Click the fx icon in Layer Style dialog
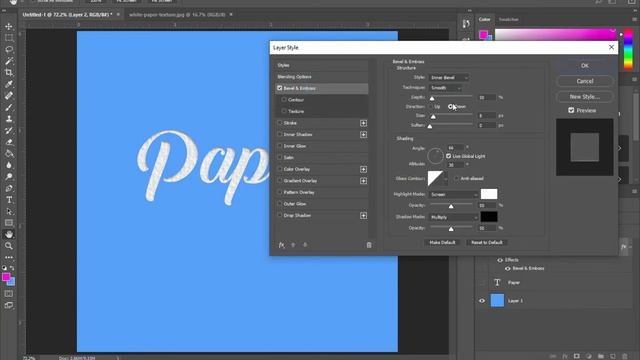The height and width of the screenshot is (360, 640). (x=281, y=245)
